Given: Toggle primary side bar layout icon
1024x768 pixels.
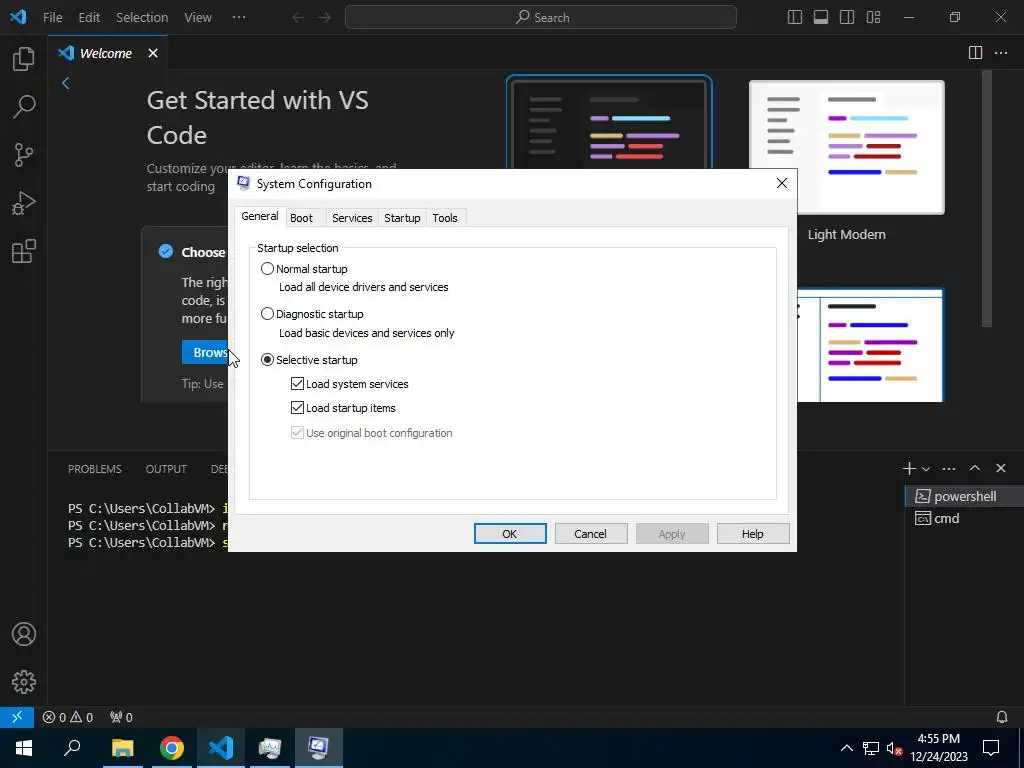Looking at the screenshot, I should (795, 18).
